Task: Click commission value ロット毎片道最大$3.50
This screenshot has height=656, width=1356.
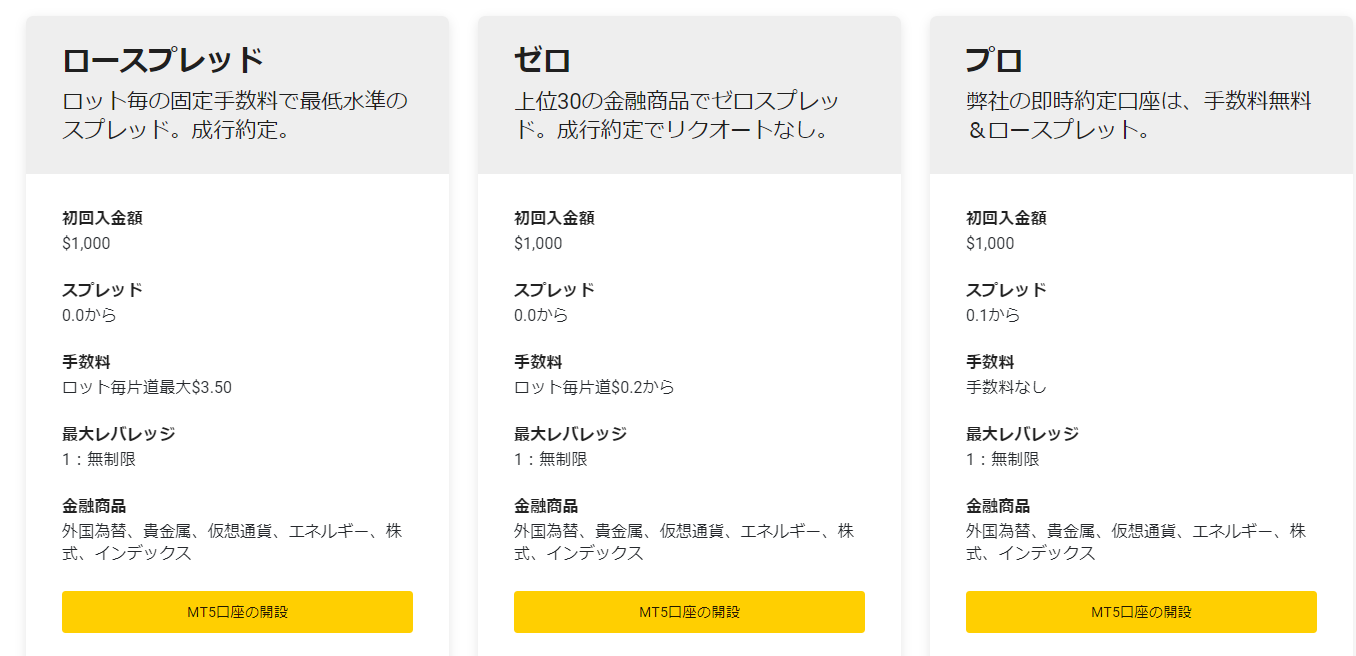Action: click(x=147, y=387)
